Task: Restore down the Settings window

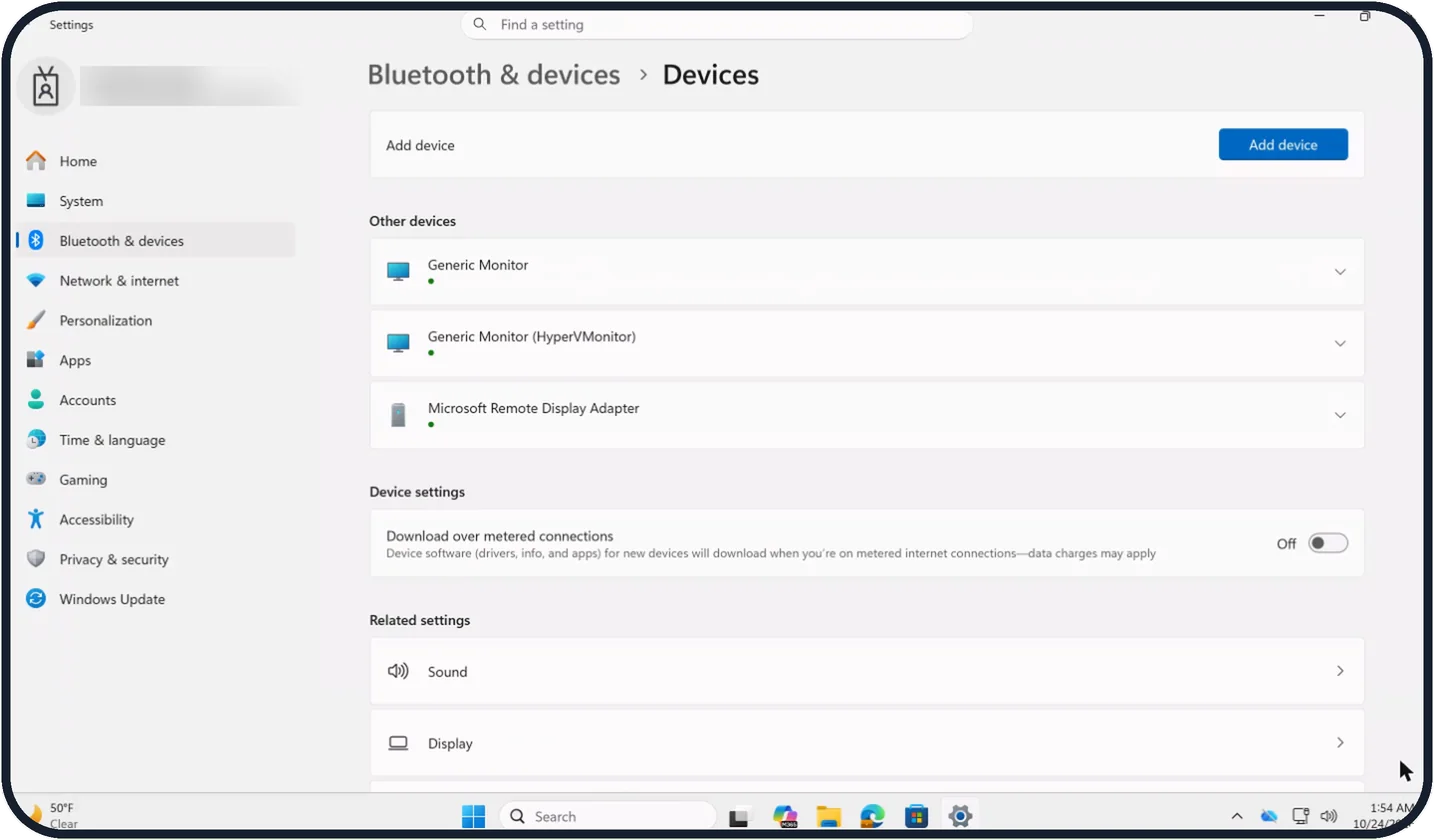Action: 1365,16
